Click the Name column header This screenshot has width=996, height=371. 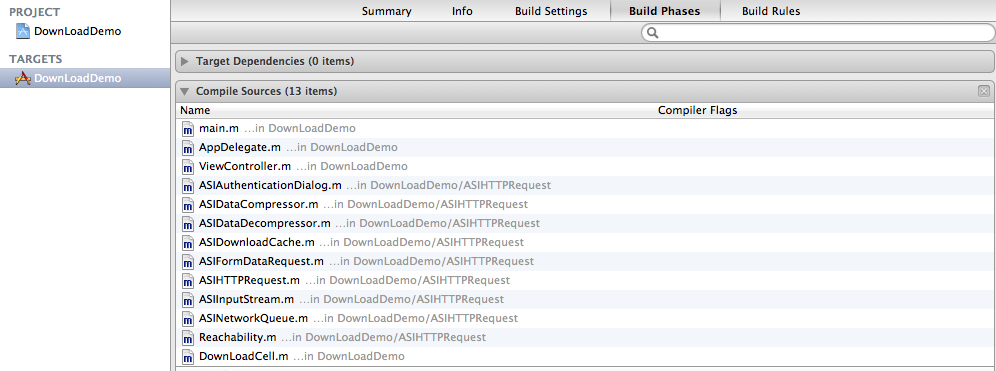[195, 111]
